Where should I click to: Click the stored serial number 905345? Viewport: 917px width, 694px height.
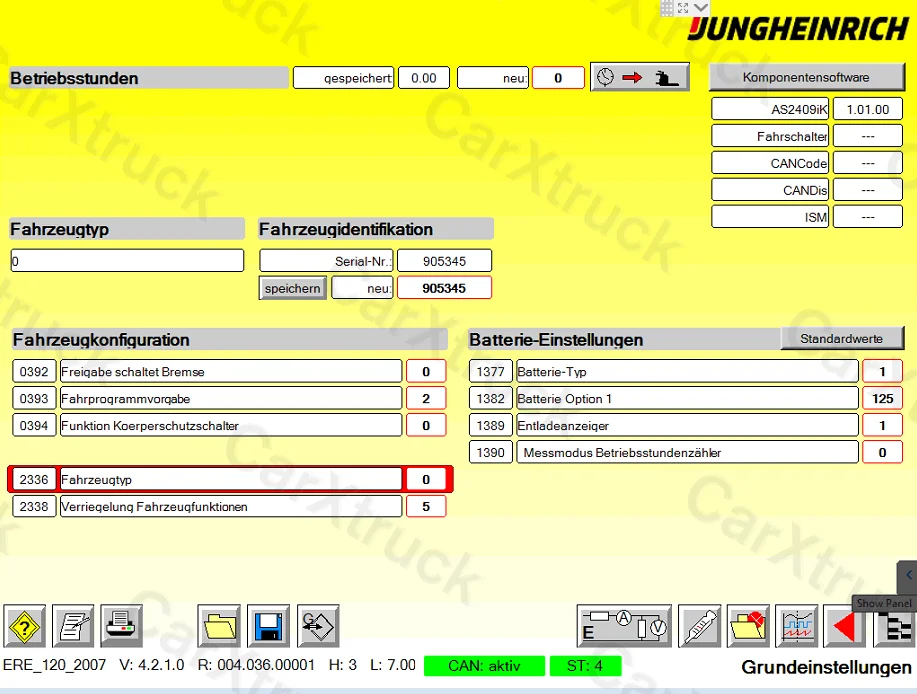click(x=444, y=261)
